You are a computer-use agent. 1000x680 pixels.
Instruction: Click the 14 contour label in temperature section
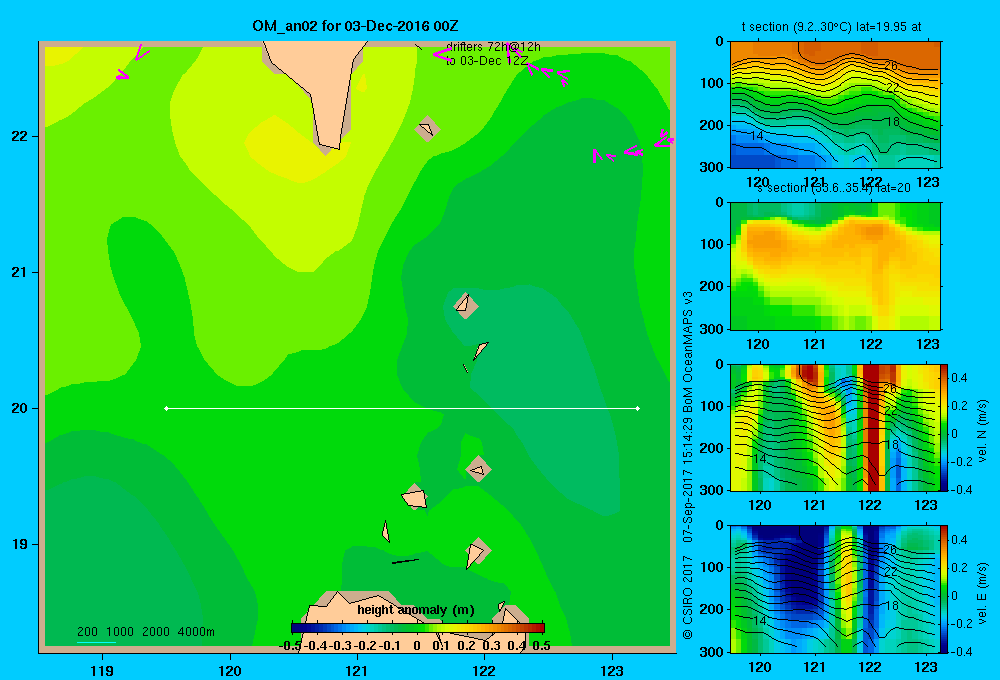click(757, 136)
